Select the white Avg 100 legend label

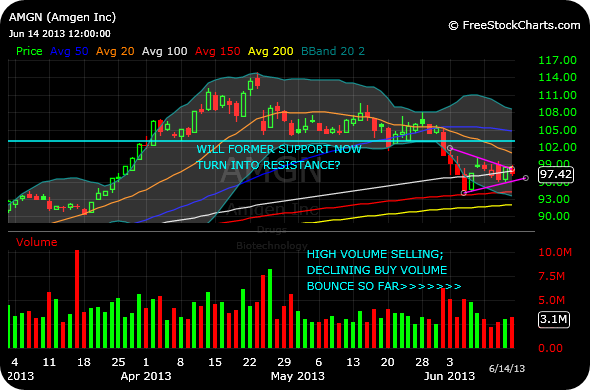click(x=164, y=51)
